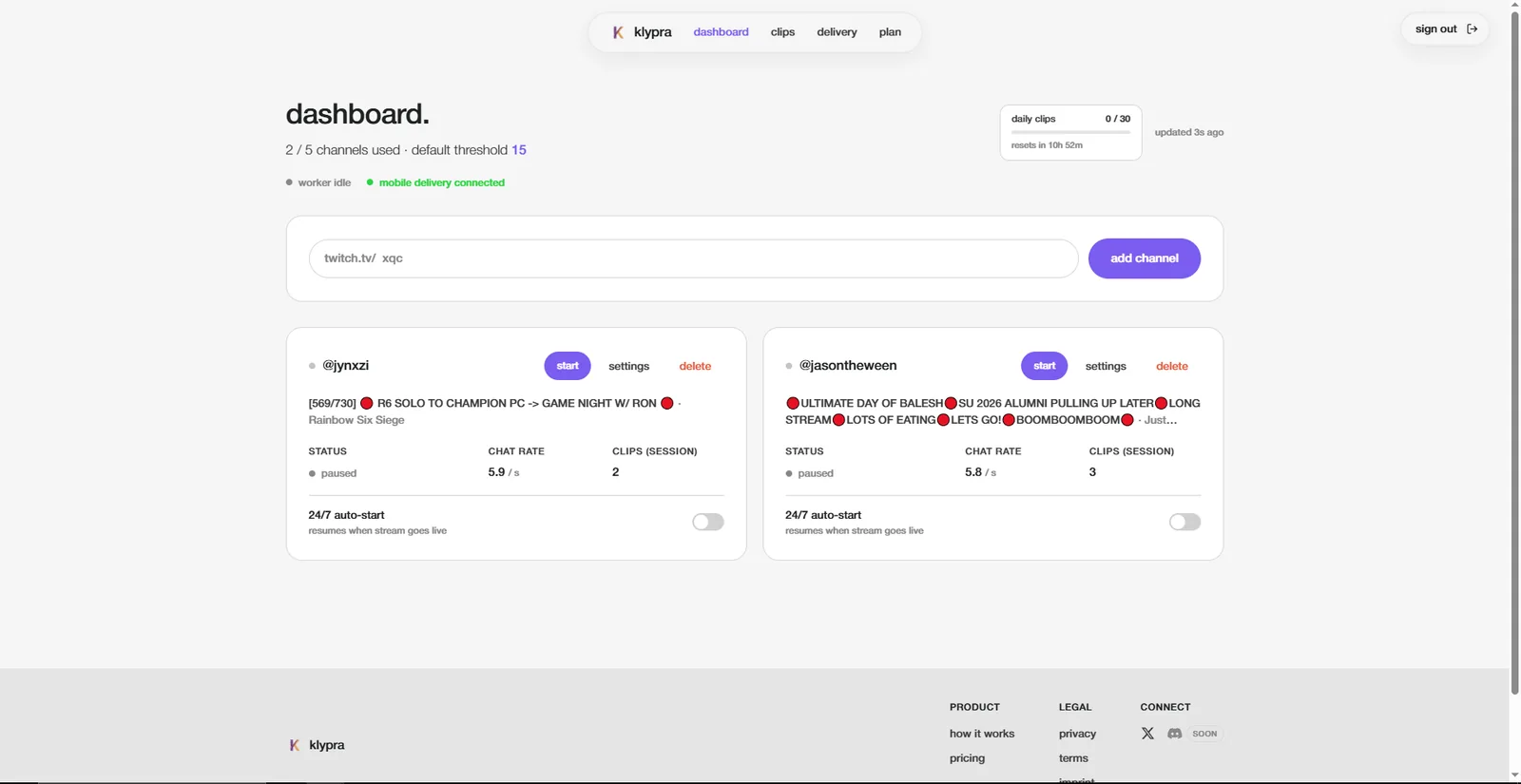Click the resets in 10h 52m text
1521x784 pixels.
tap(1047, 145)
